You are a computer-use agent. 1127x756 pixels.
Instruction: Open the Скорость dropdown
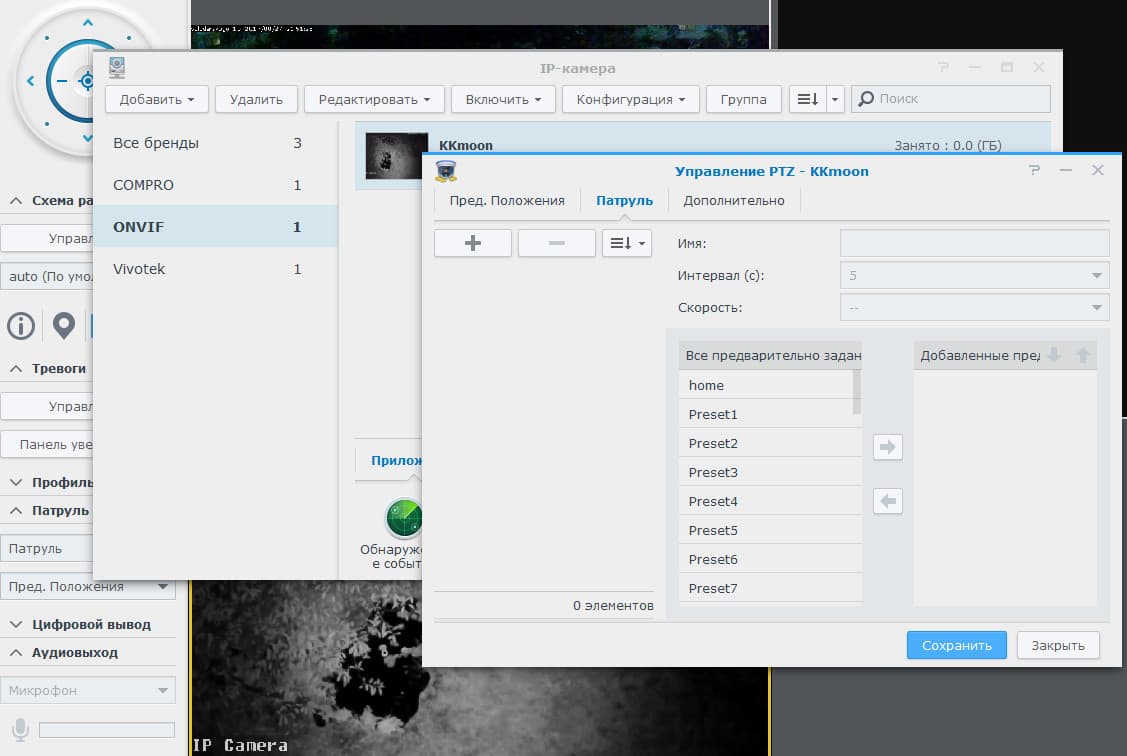point(974,308)
